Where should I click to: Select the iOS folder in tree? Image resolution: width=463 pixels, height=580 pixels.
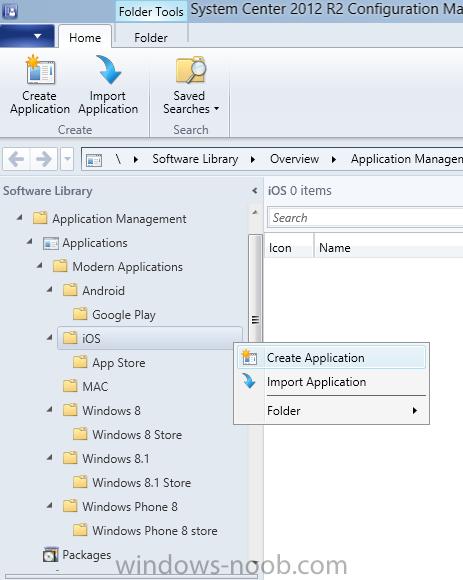pyautogui.click(x=150, y=338)
